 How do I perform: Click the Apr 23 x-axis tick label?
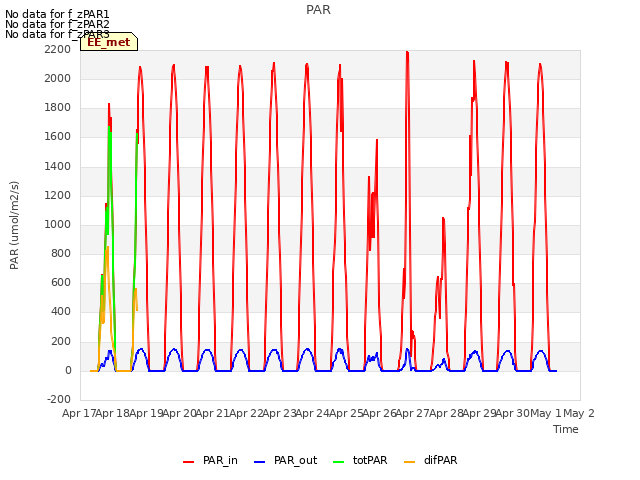(x=279, y=413)
